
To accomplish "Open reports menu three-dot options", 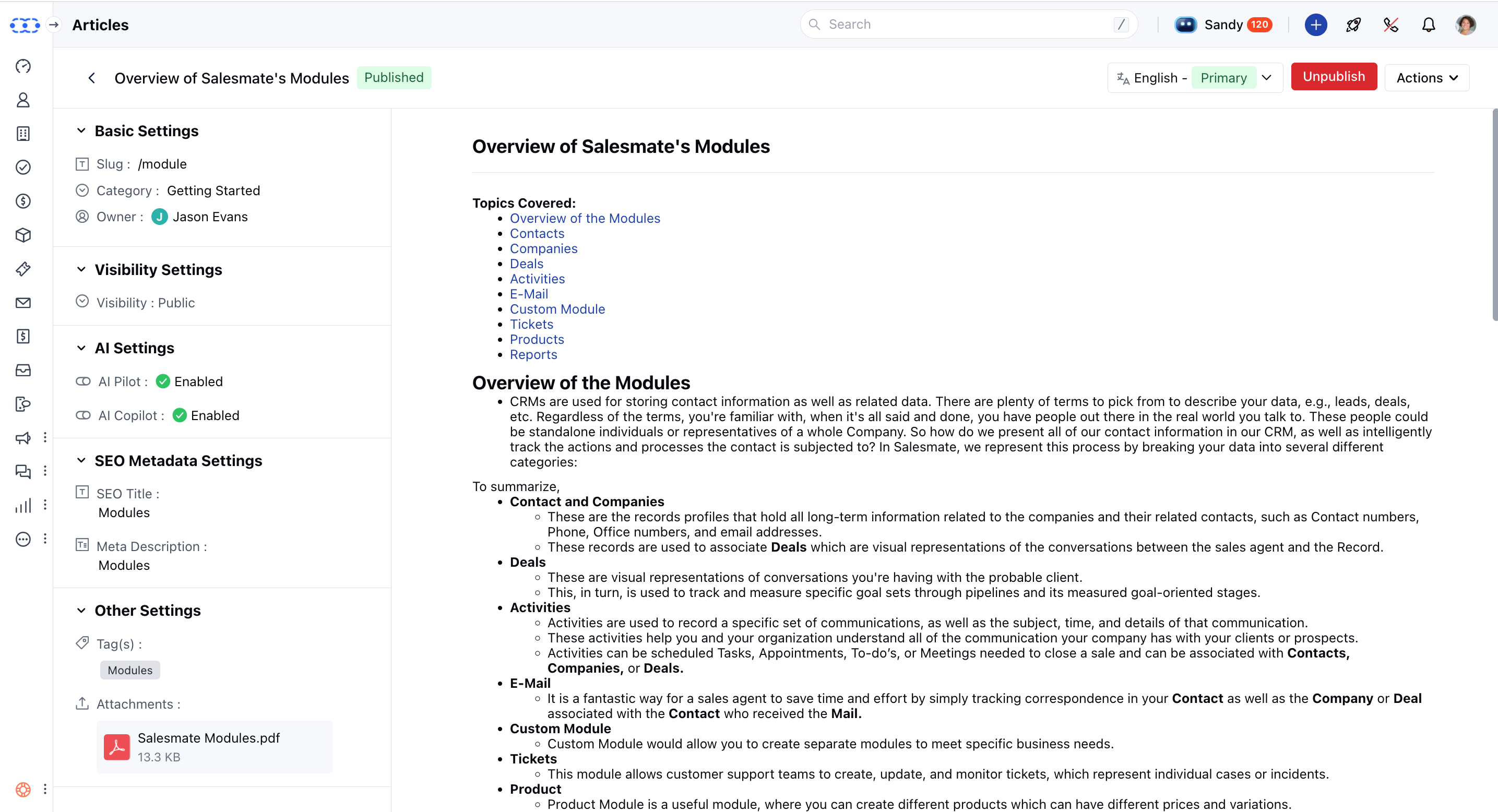I will 45,505.
